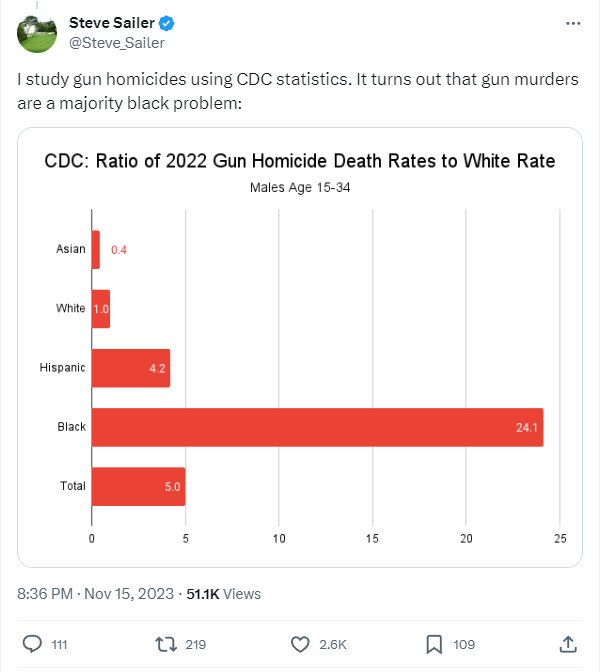Click the blue verified badge
The height and width of the screenshot is (672, 612).
(x=166, y=23)
